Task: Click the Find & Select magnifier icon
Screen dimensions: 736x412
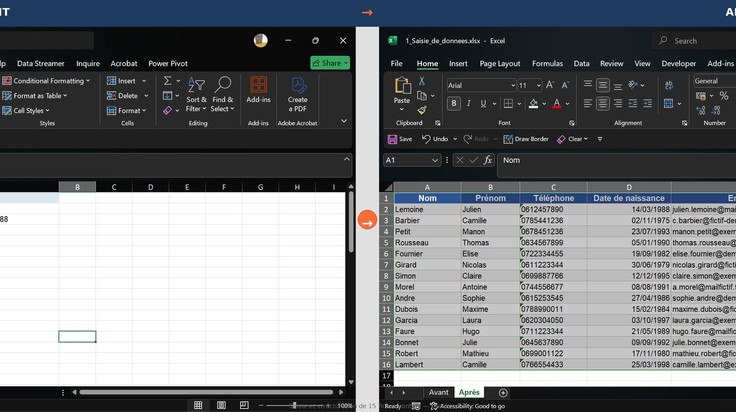Action: pyautogui.click(x=222, y=85)
